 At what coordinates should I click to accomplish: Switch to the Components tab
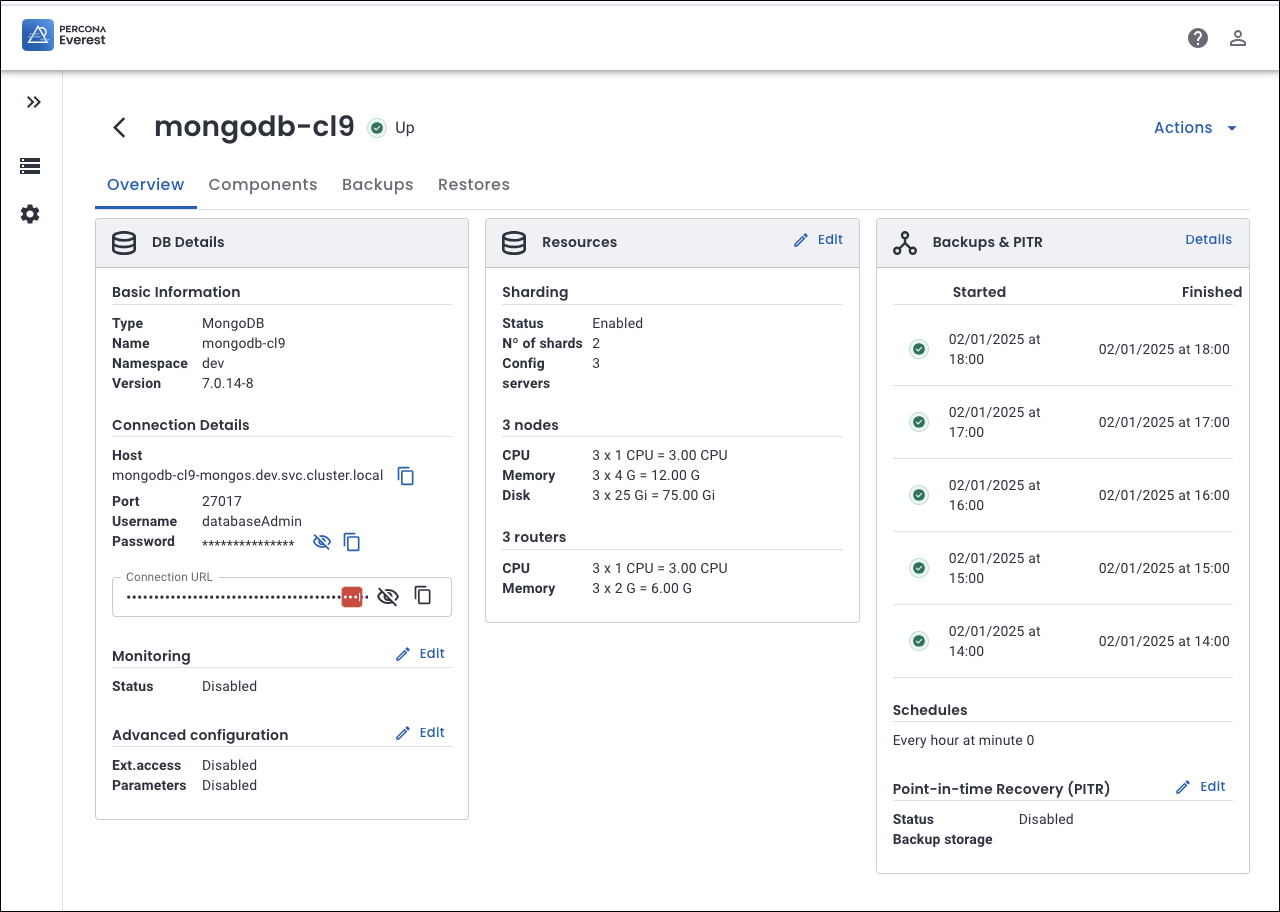pyautogui.click(x=262, y=185)
